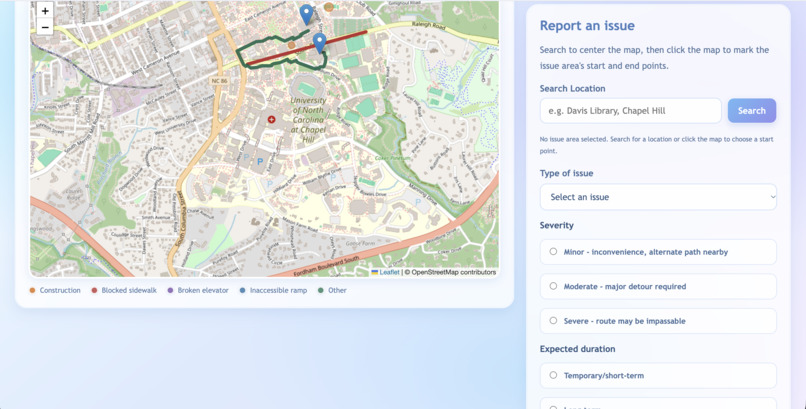Viewport: 806px width, 409px height.
Task: Click the red hospital cross icon on map
Action: [271, 120]
